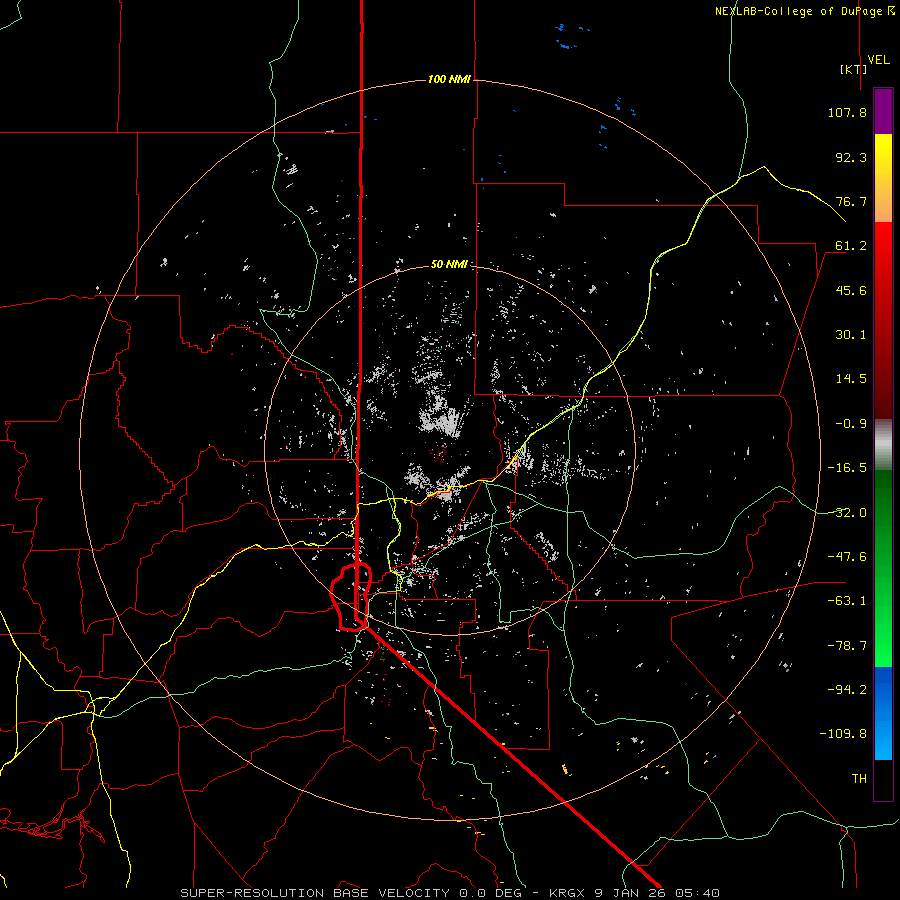Select the -109.8 velocity scale value
900x900 pixels.
pyautogui.click(x=843, y=734)
